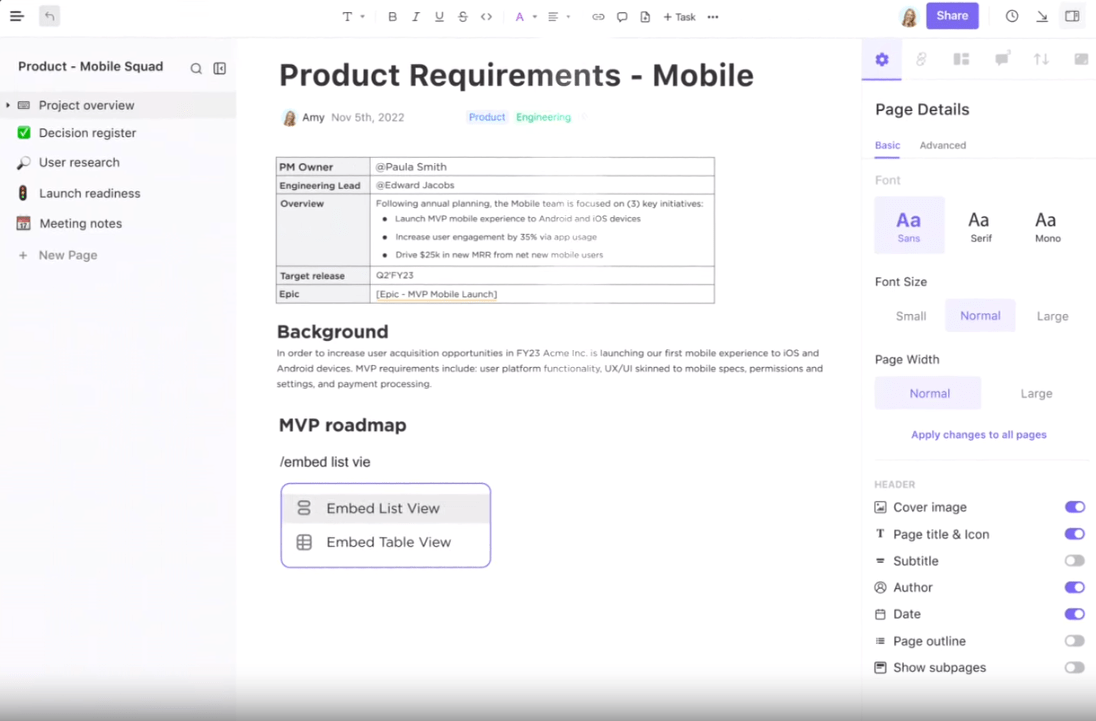Enable the Show subpages toggle
Viewport: 1096px width, 721px height.
(1074, 667)
